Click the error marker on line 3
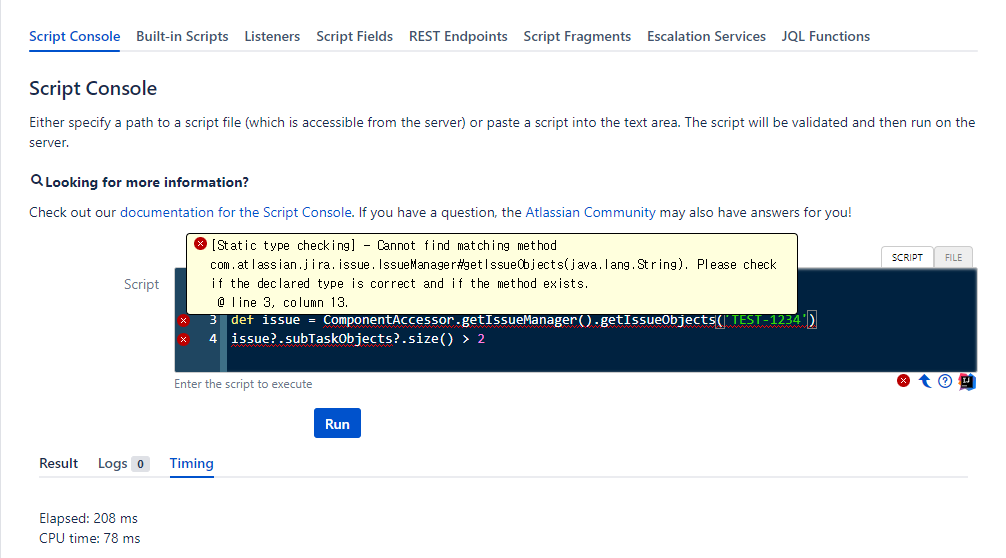Image resolution: width=1006 pixels, height=558 pixels. [183, 320]
